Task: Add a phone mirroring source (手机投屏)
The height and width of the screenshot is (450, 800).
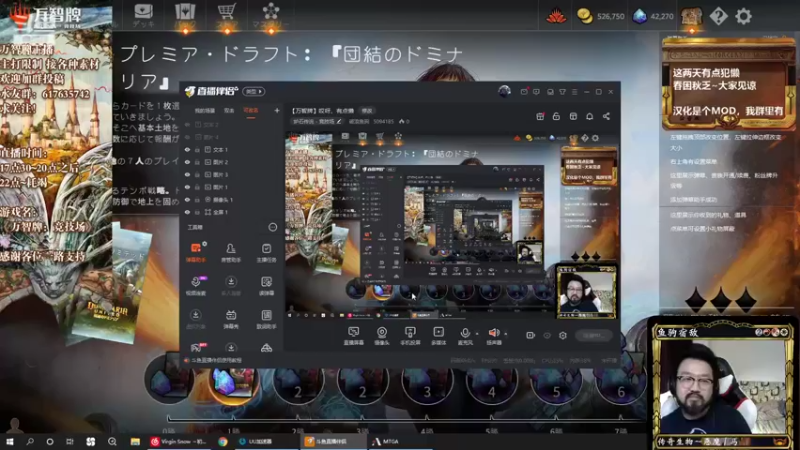Action: tap(410, 336)
